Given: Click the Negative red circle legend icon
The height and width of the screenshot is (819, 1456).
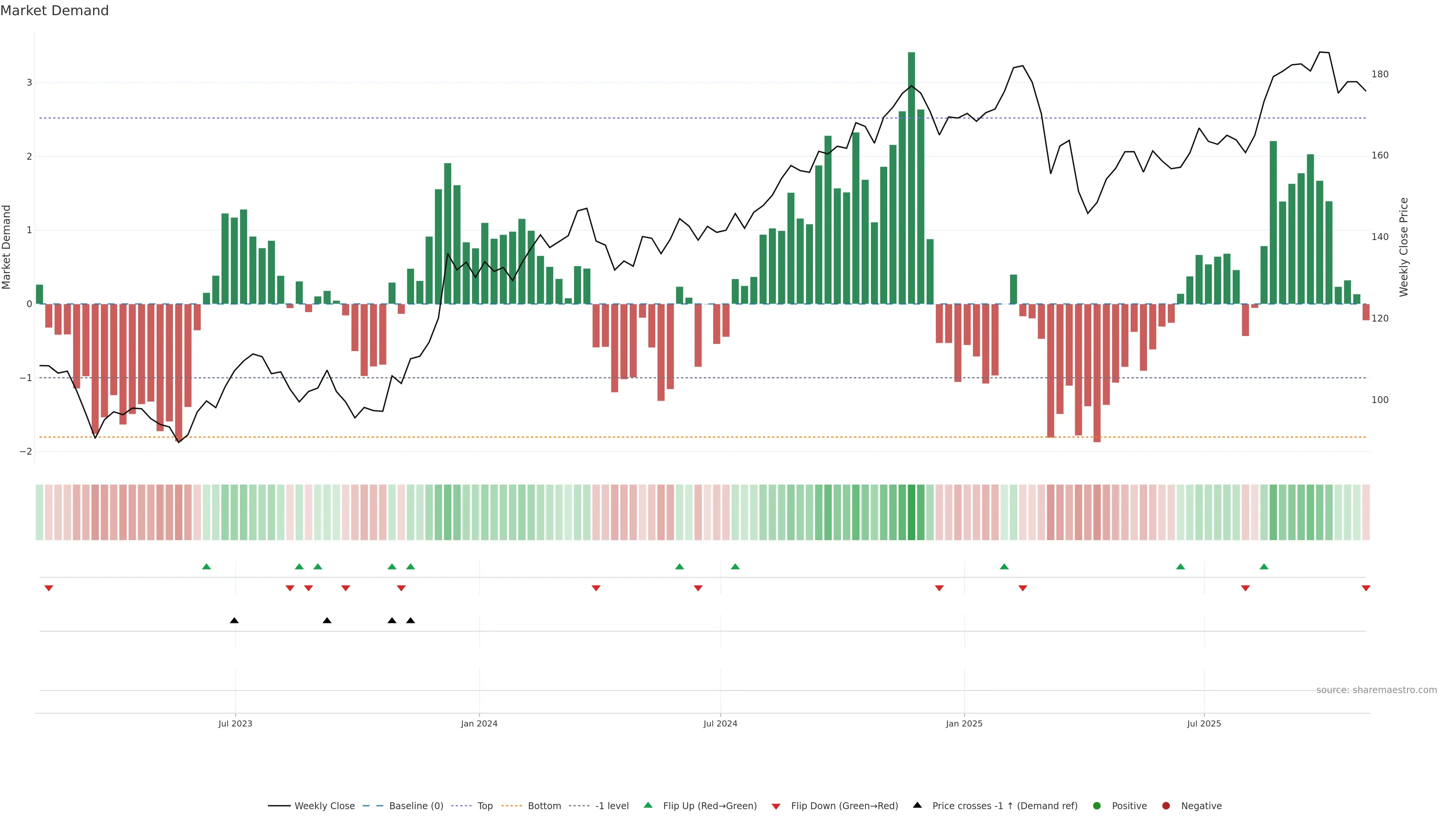Looking at the screenshot, I should pyautogui.click(x=1166, y=806).
